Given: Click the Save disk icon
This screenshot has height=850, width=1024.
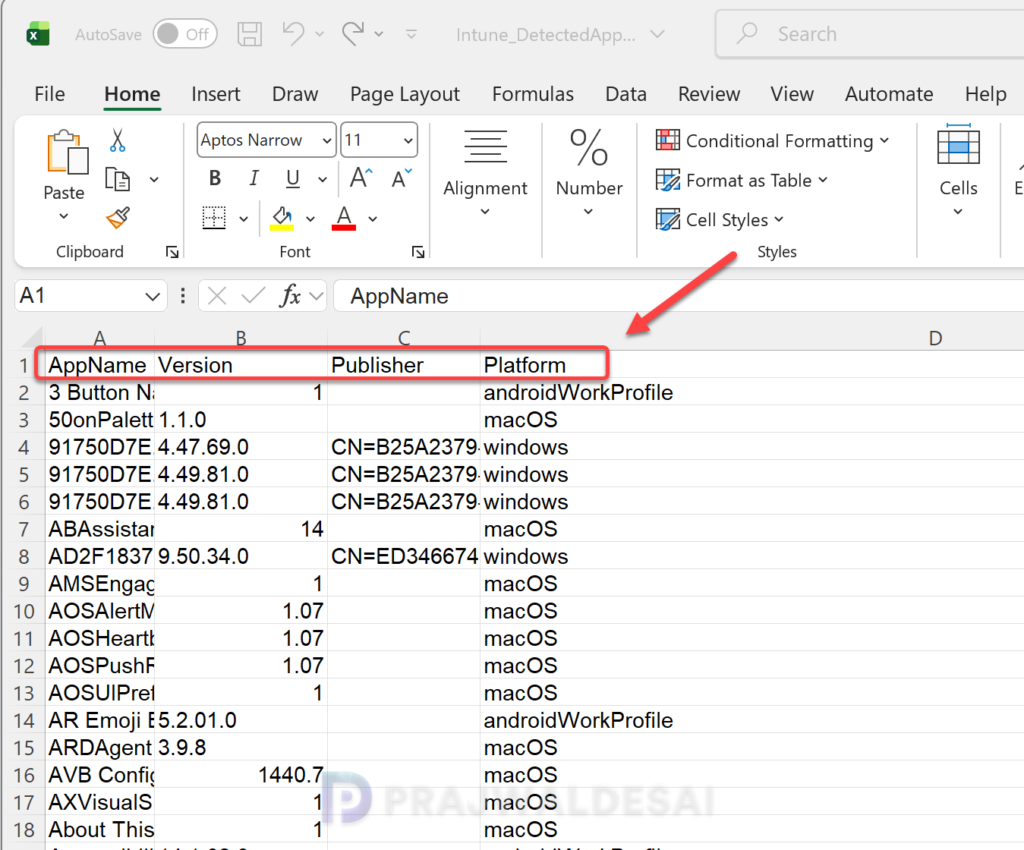Looking at the screenshot, I should coord(249,34).
